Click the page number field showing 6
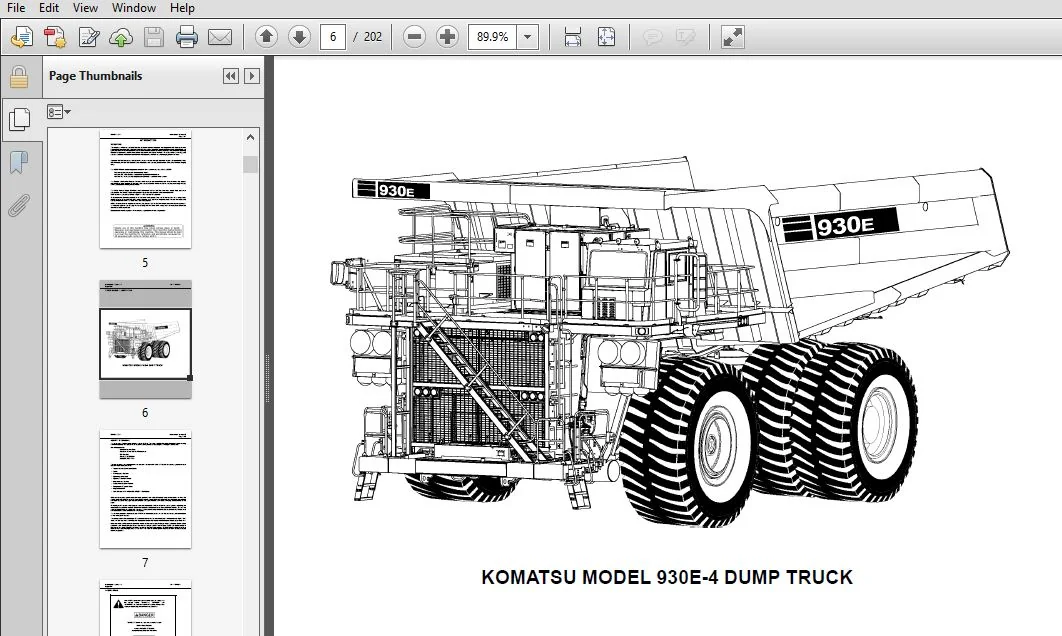This screenshot has height=636, width=1062. pos(333,37)
